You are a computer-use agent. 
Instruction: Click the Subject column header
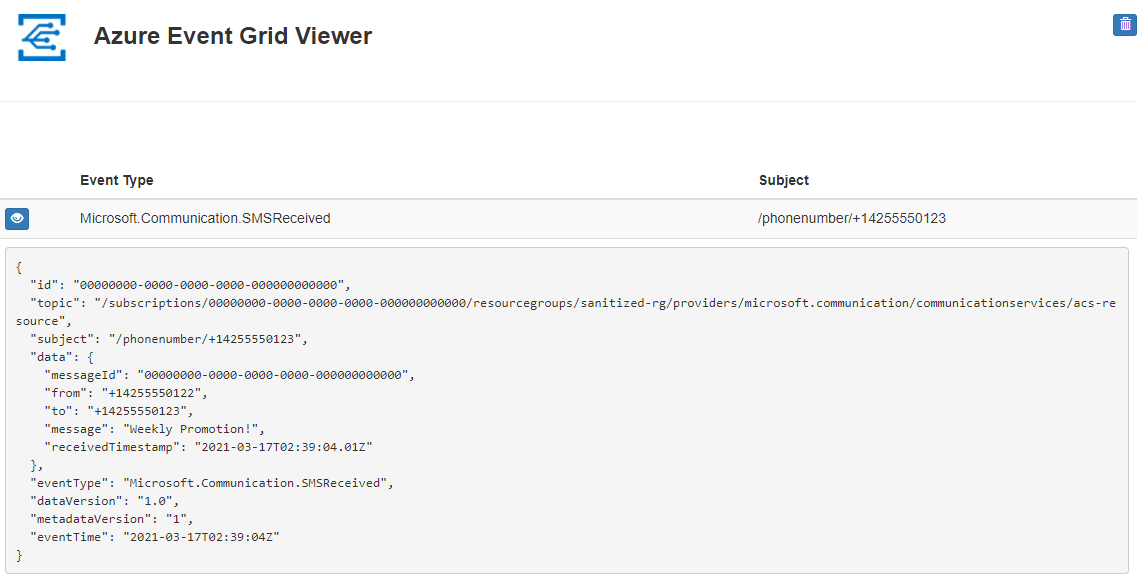coord(784,180)
